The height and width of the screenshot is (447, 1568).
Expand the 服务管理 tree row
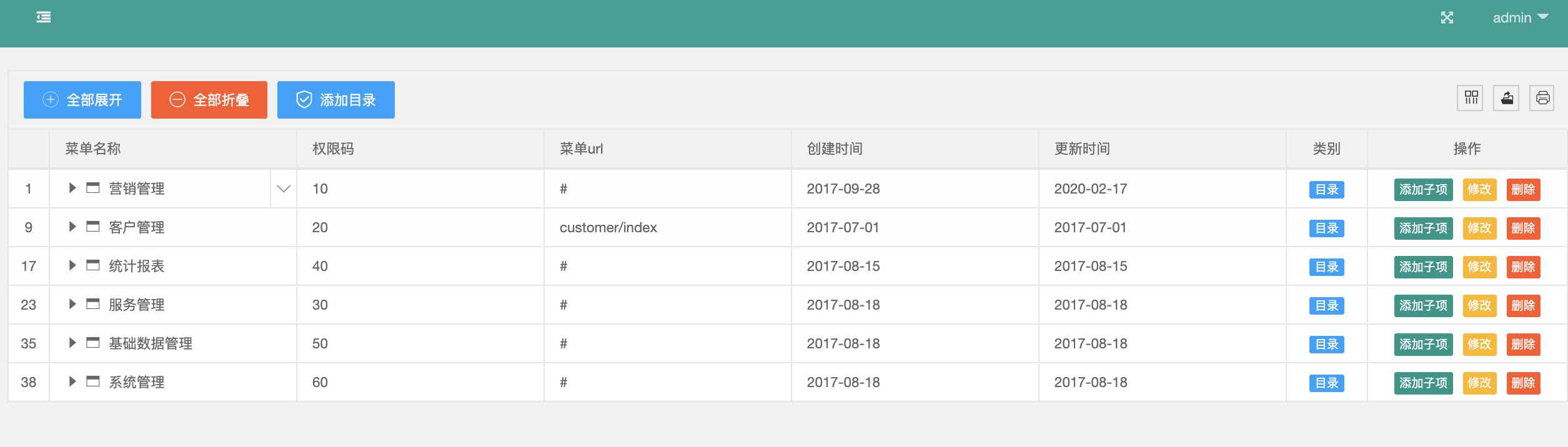coord(72,304)
